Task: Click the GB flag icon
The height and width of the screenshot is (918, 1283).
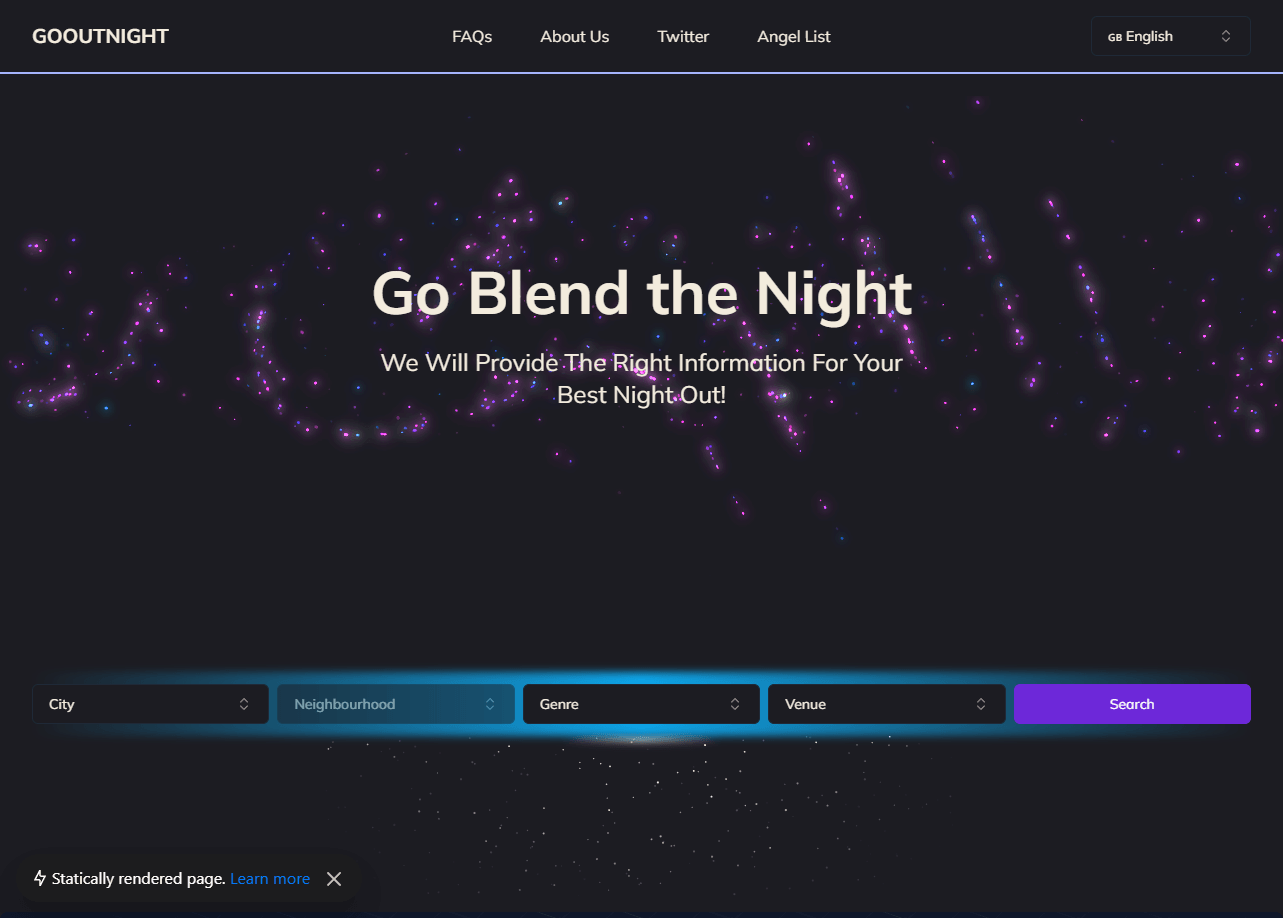Action: [x=1114, y=37]
